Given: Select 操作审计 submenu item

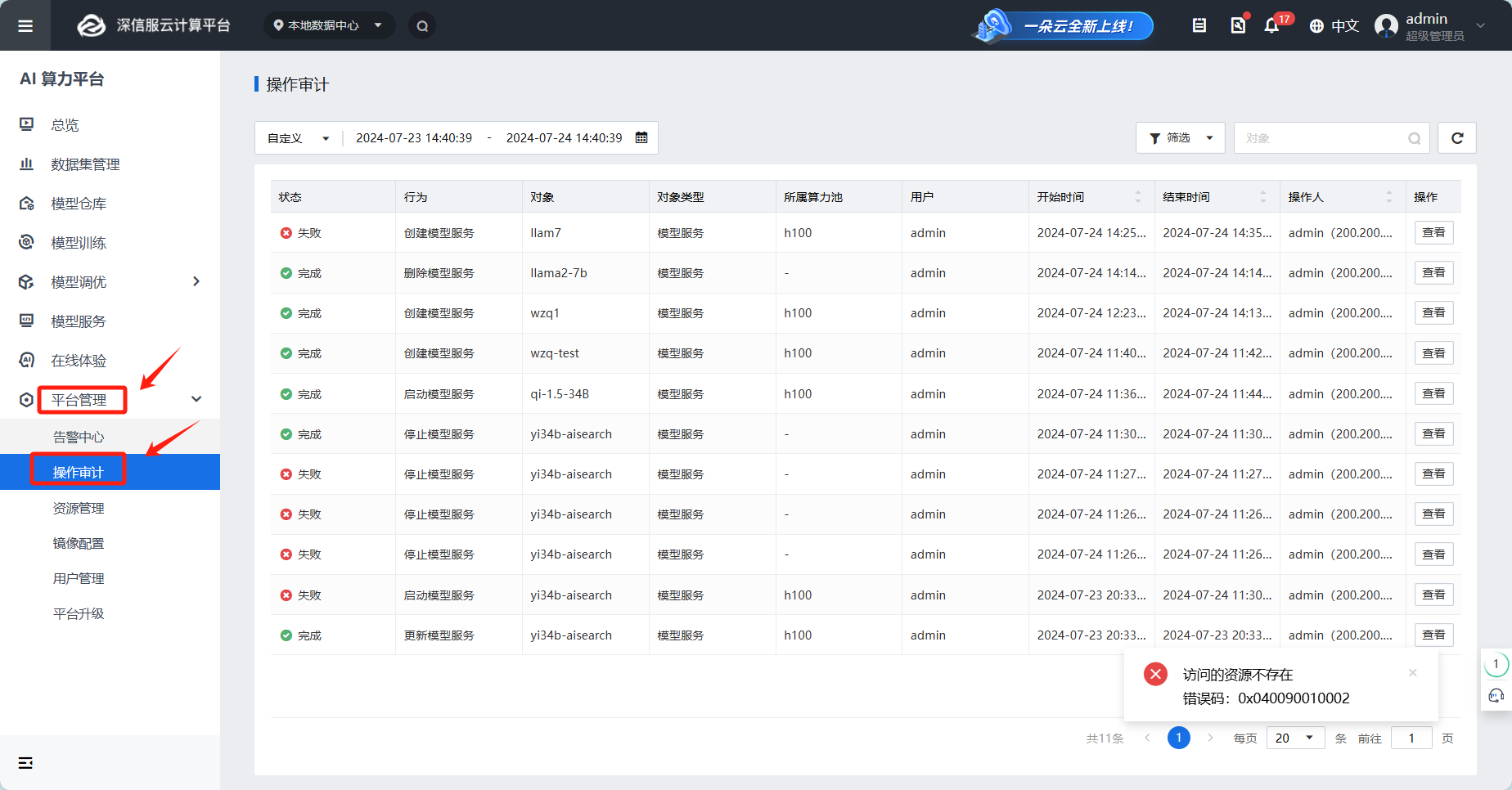Looking at the screenshot, I should tap(110, 472).
